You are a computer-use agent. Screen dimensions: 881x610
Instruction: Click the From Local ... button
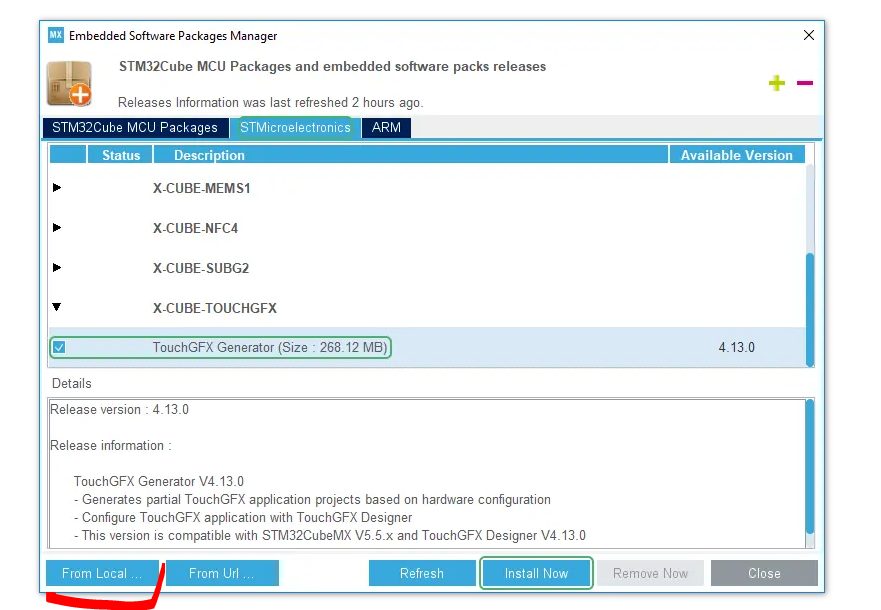pyautogui.click(x=102, y=573)
